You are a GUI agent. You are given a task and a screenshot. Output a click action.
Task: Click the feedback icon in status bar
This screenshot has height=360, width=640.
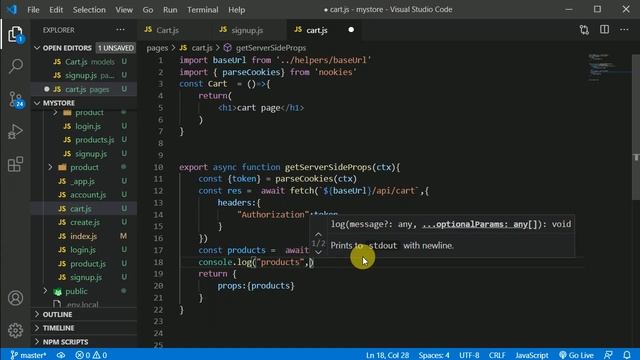click(608, 355)
